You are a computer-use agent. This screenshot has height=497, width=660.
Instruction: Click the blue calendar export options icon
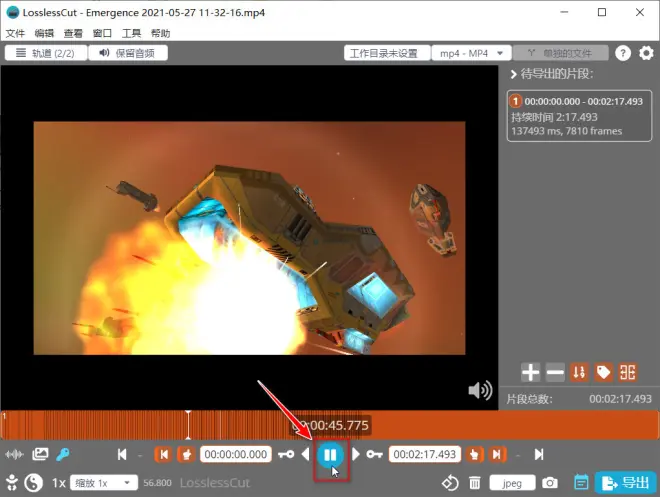tap(581, 482)
